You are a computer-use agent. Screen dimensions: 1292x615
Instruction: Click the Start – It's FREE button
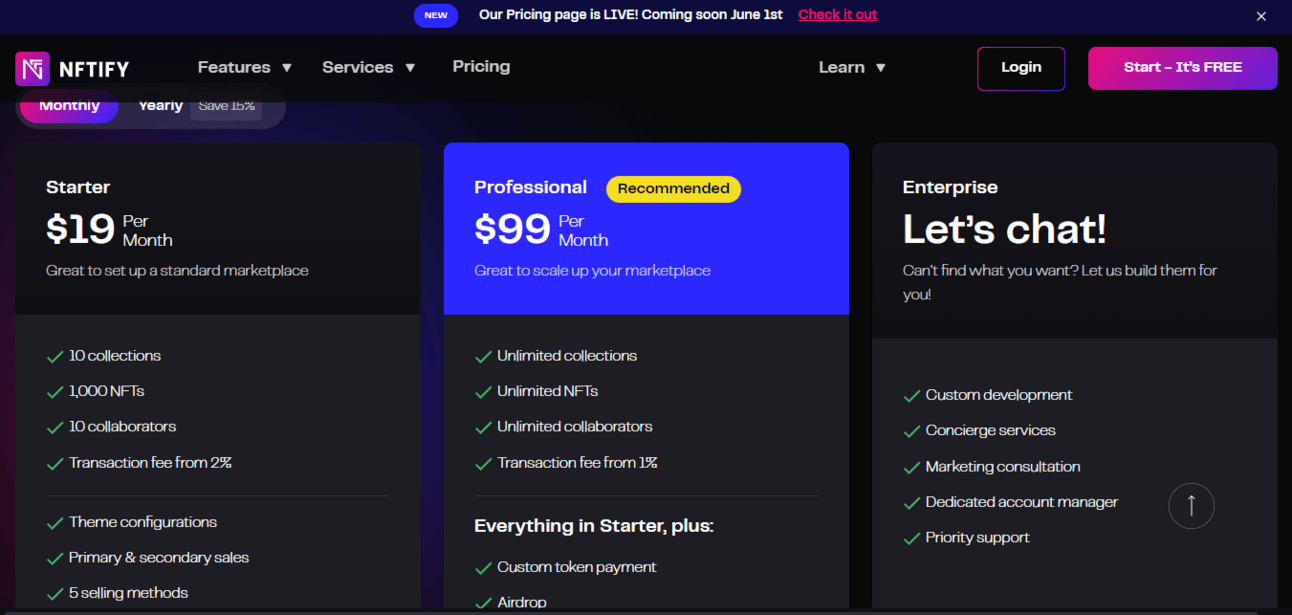1182,68
